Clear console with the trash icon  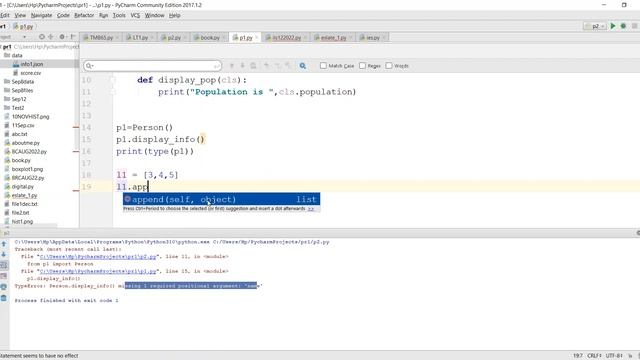click(4, 298)
